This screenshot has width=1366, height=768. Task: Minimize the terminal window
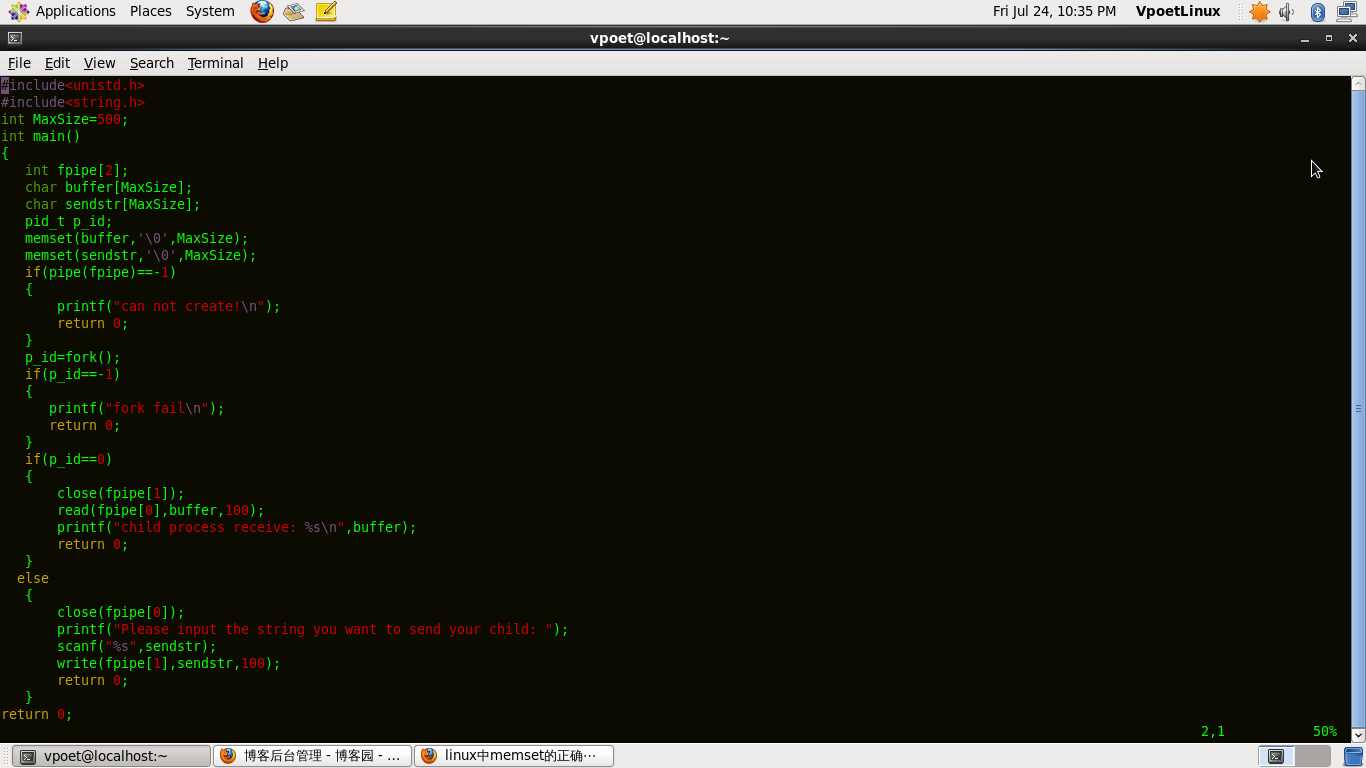tap(1306, 38)
